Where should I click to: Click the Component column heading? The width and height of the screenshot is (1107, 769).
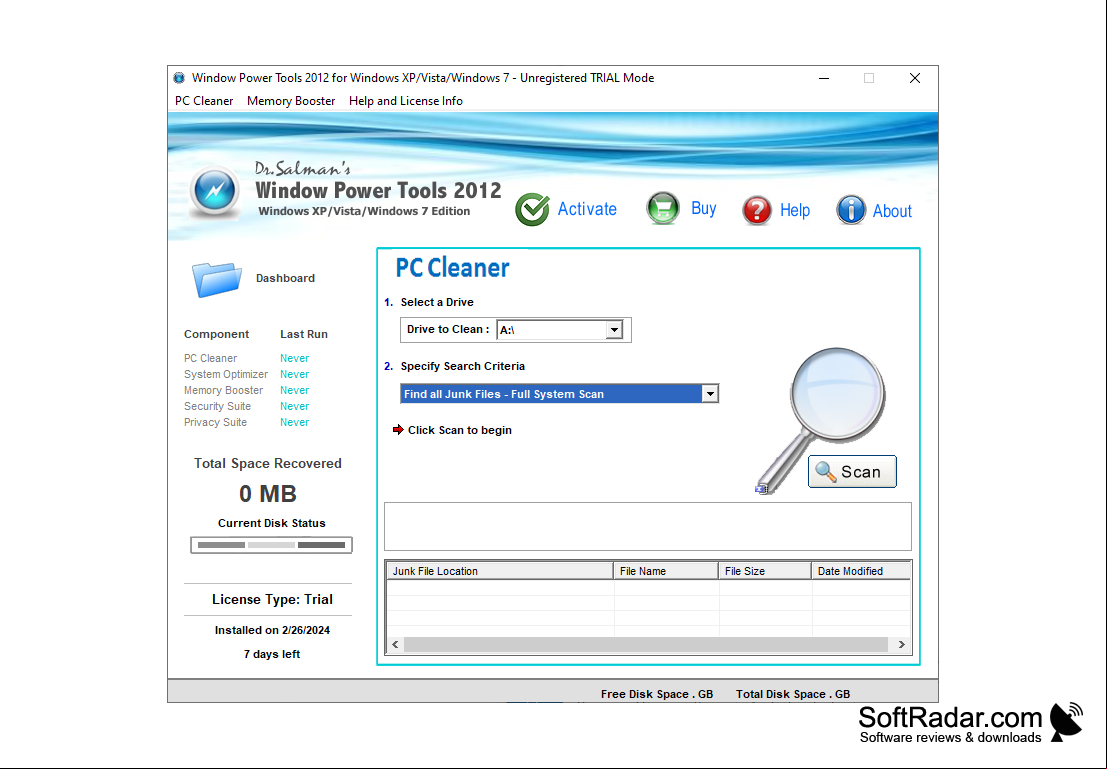tap(216, 334)
